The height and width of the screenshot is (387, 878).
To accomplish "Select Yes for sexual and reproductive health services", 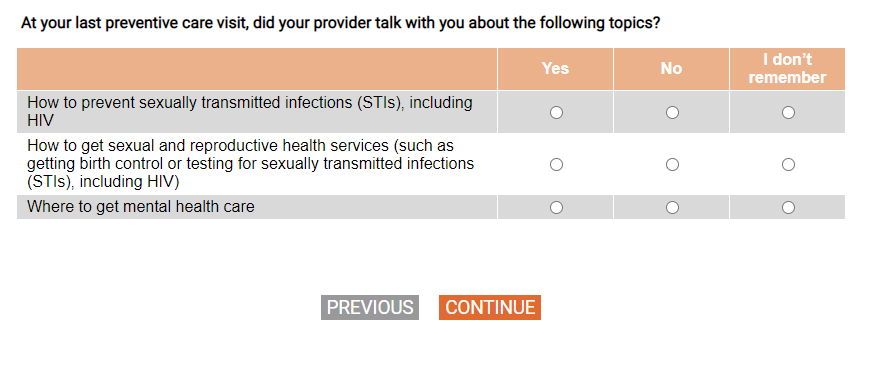I will (556, 165).
